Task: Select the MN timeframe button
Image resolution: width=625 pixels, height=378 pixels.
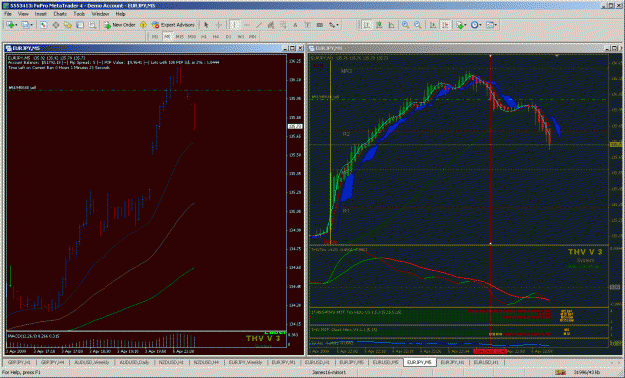Action: click(x=252, y=37)
